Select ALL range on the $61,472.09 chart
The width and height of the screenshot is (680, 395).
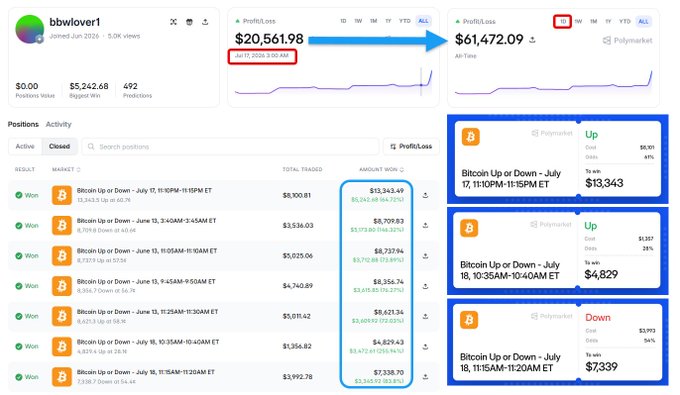coord(644,21)
